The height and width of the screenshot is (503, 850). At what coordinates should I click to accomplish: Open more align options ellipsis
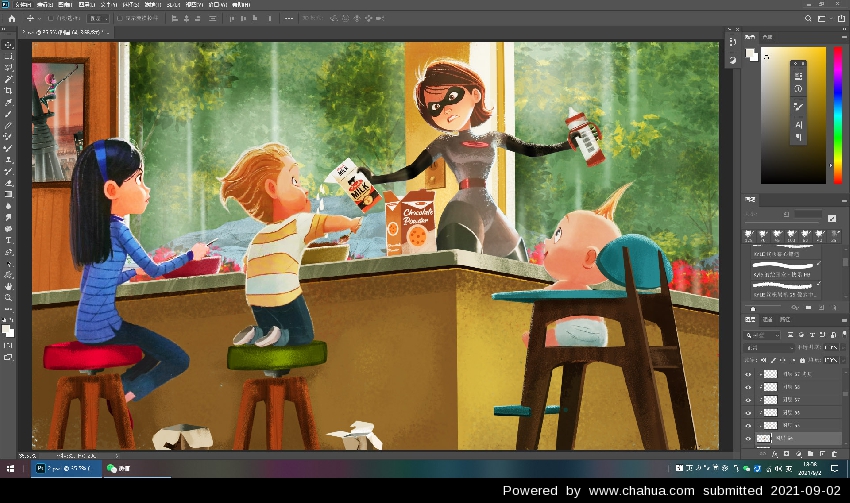pyautogui.click(x=288, y=18)
